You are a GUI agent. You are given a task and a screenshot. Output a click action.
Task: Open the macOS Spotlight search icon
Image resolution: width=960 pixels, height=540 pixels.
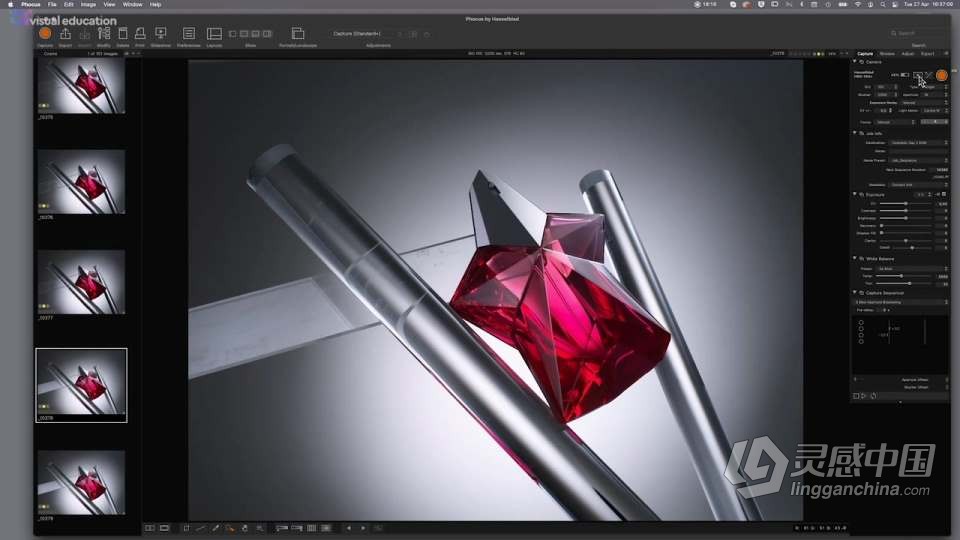(x=883, y=4)
